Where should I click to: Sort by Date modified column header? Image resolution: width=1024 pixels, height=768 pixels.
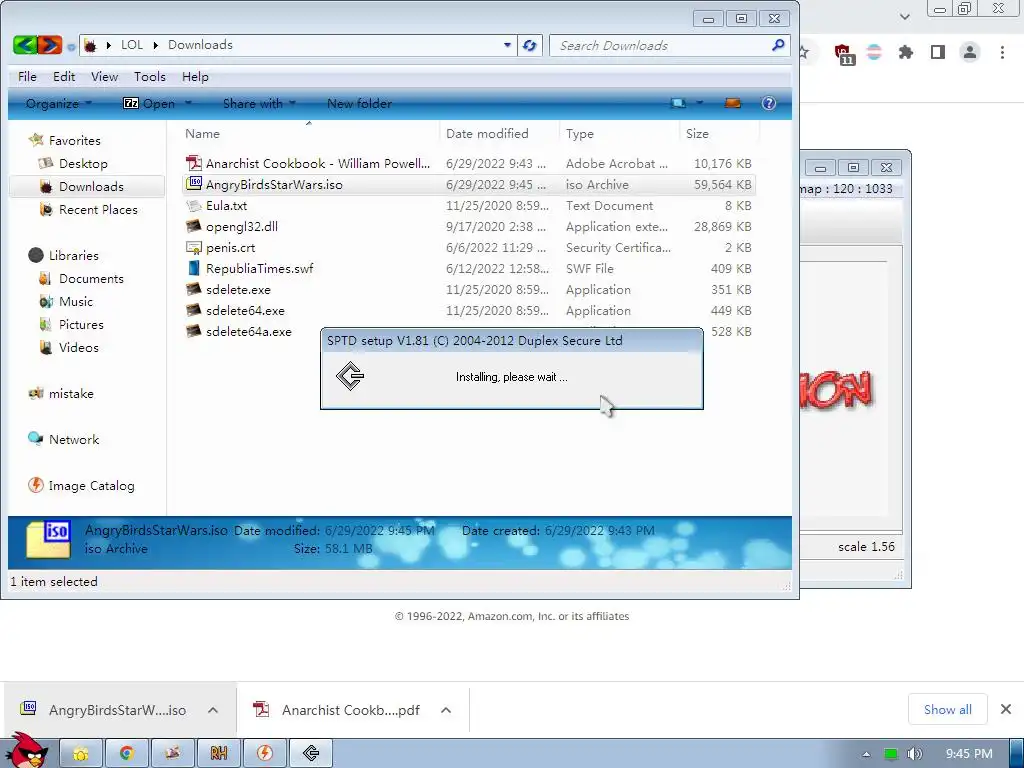[x=487, y=133]
